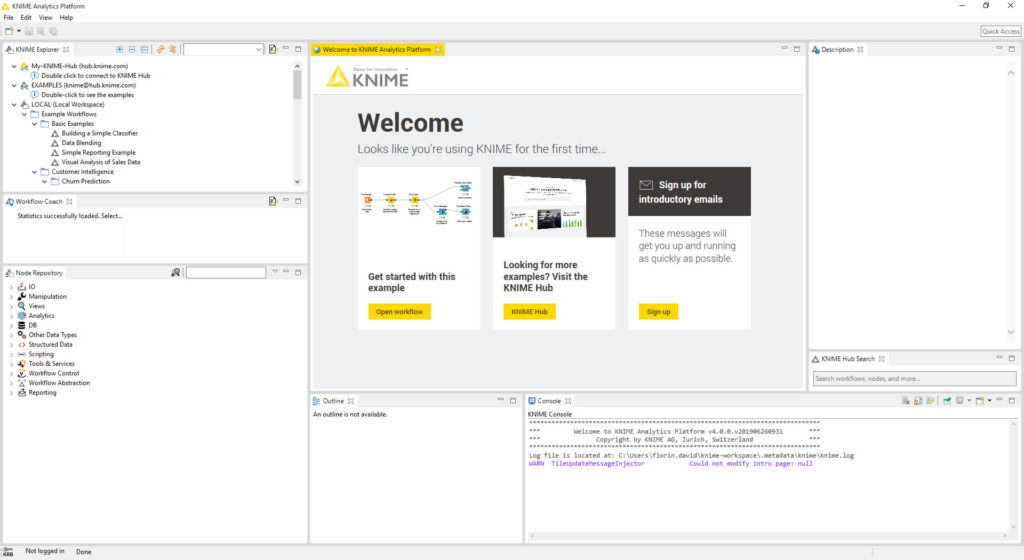Click the KNIME Hub preview thumbnail

tap(554, 202)
